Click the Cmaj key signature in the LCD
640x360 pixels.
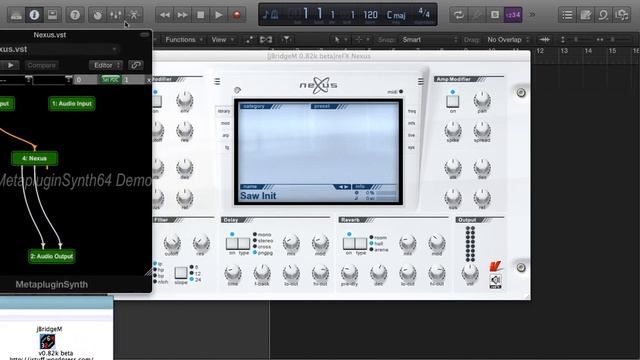(396, 15)
